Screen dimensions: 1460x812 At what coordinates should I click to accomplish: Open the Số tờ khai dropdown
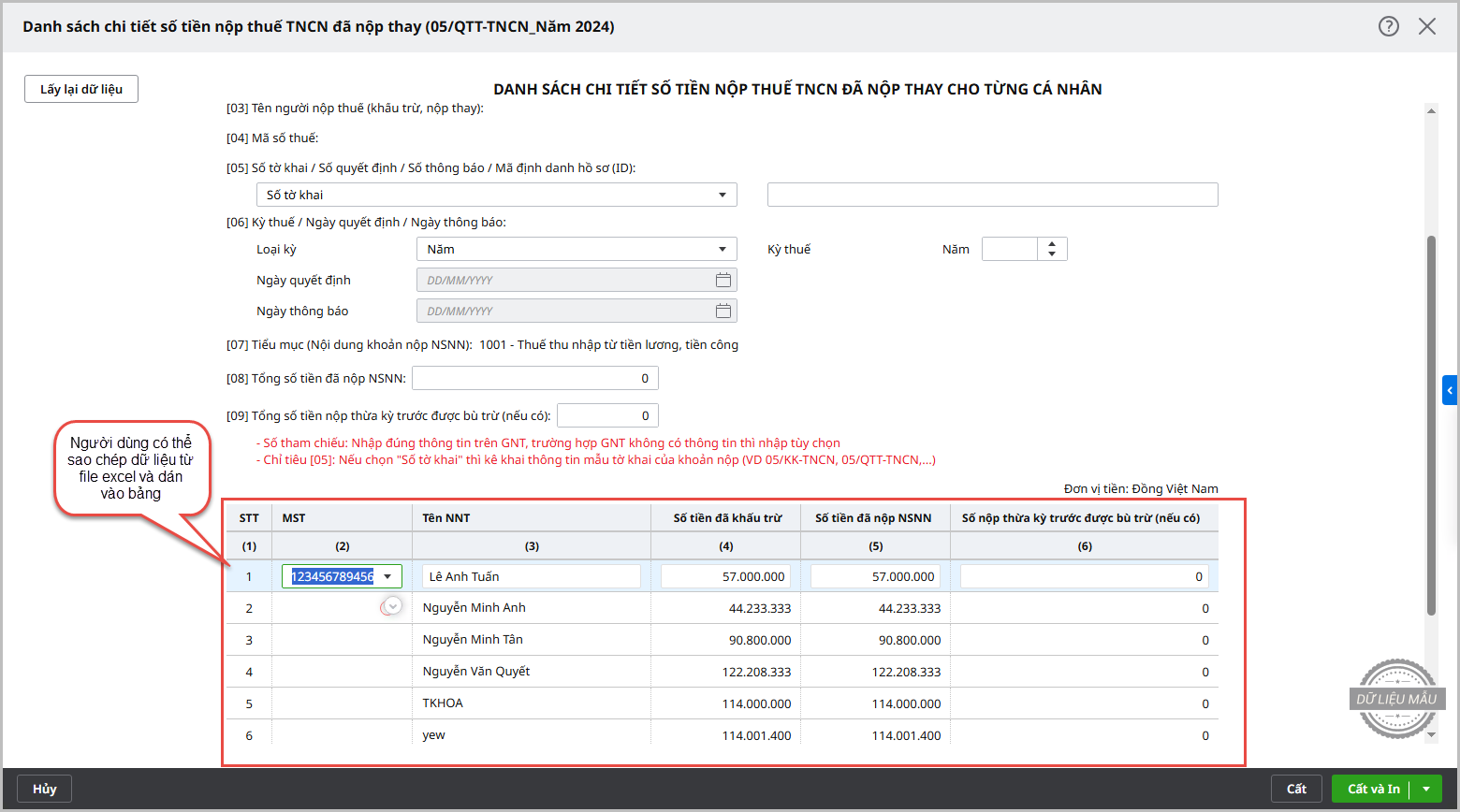[722, 195]
